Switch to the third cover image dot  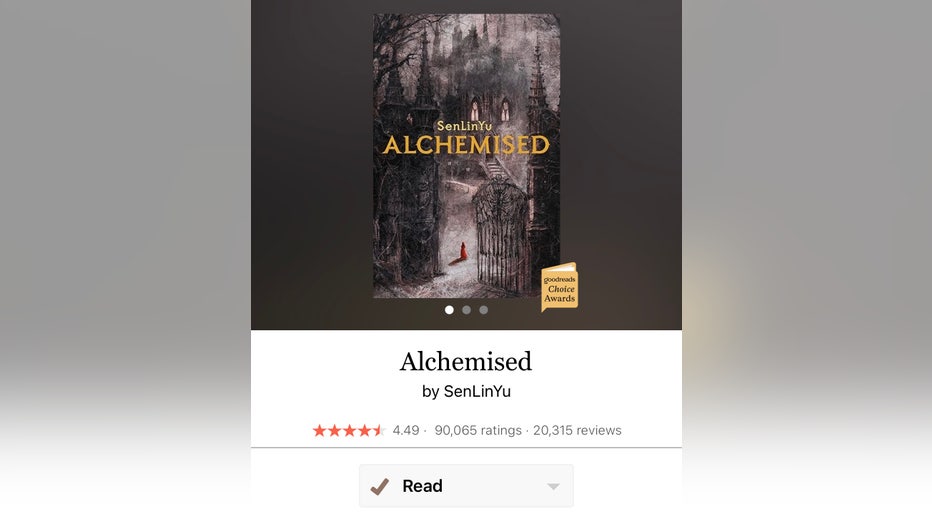click(x=484, y=310)
